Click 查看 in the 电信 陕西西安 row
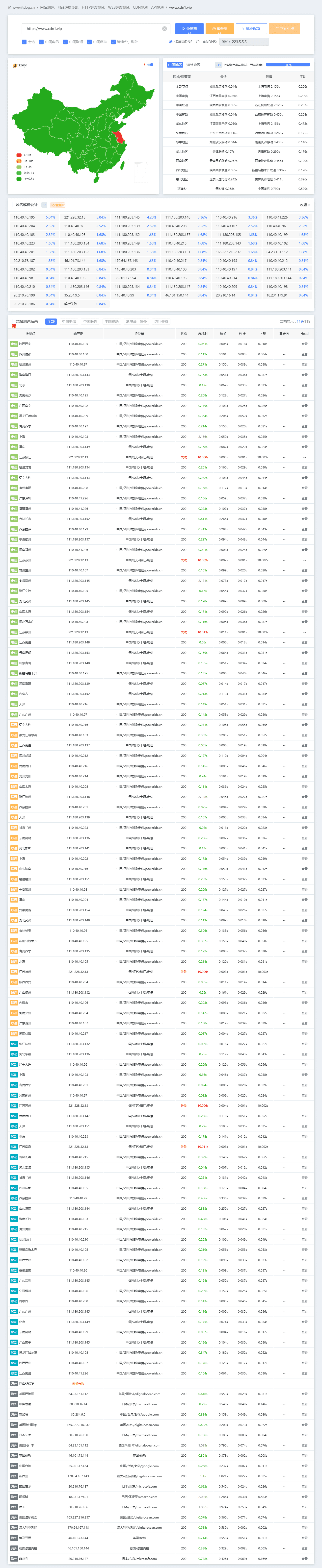Viewport: 322px width, 1568px height. click(304, 344)
